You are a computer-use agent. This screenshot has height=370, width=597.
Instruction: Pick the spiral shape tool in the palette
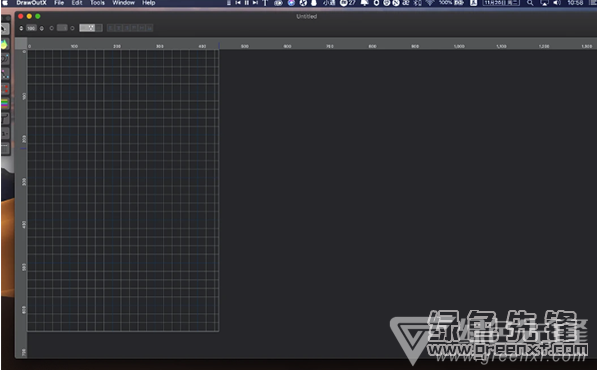coord(5,59)
